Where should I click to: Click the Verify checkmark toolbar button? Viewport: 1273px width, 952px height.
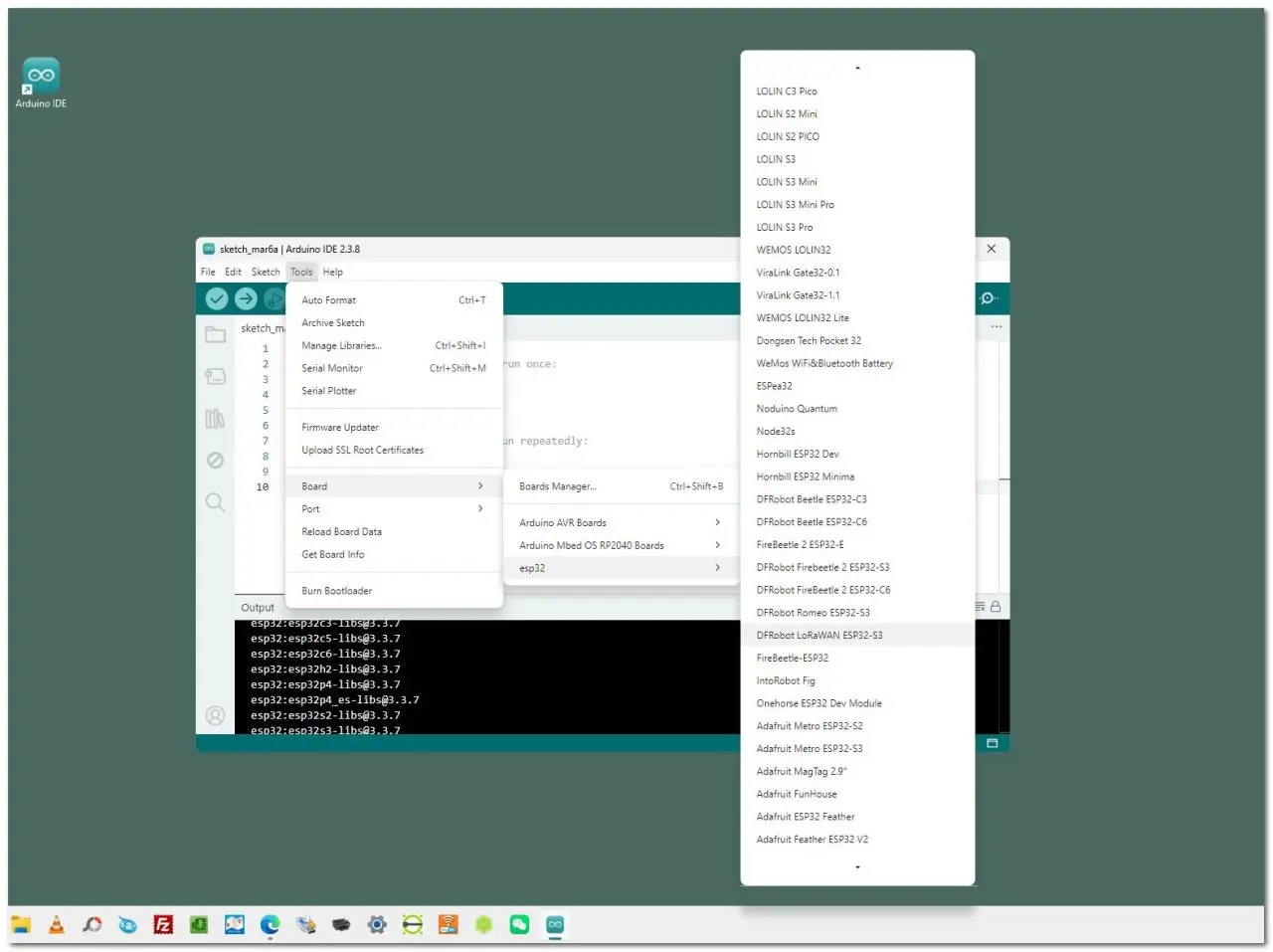[x=217, y=298]
